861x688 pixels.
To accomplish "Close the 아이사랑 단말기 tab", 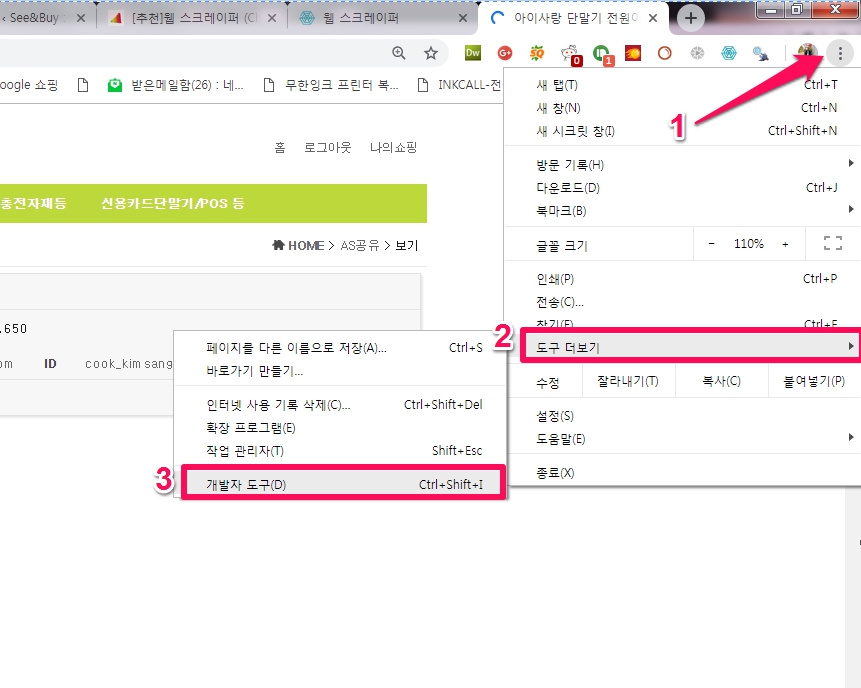I will coord(653,18).
